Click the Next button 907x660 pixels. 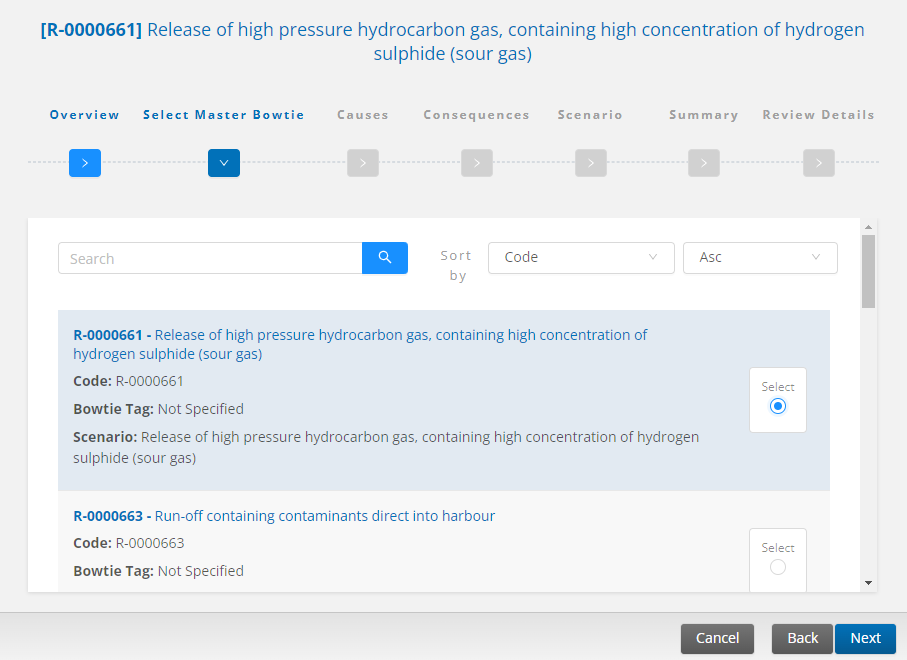click(865, 638)
